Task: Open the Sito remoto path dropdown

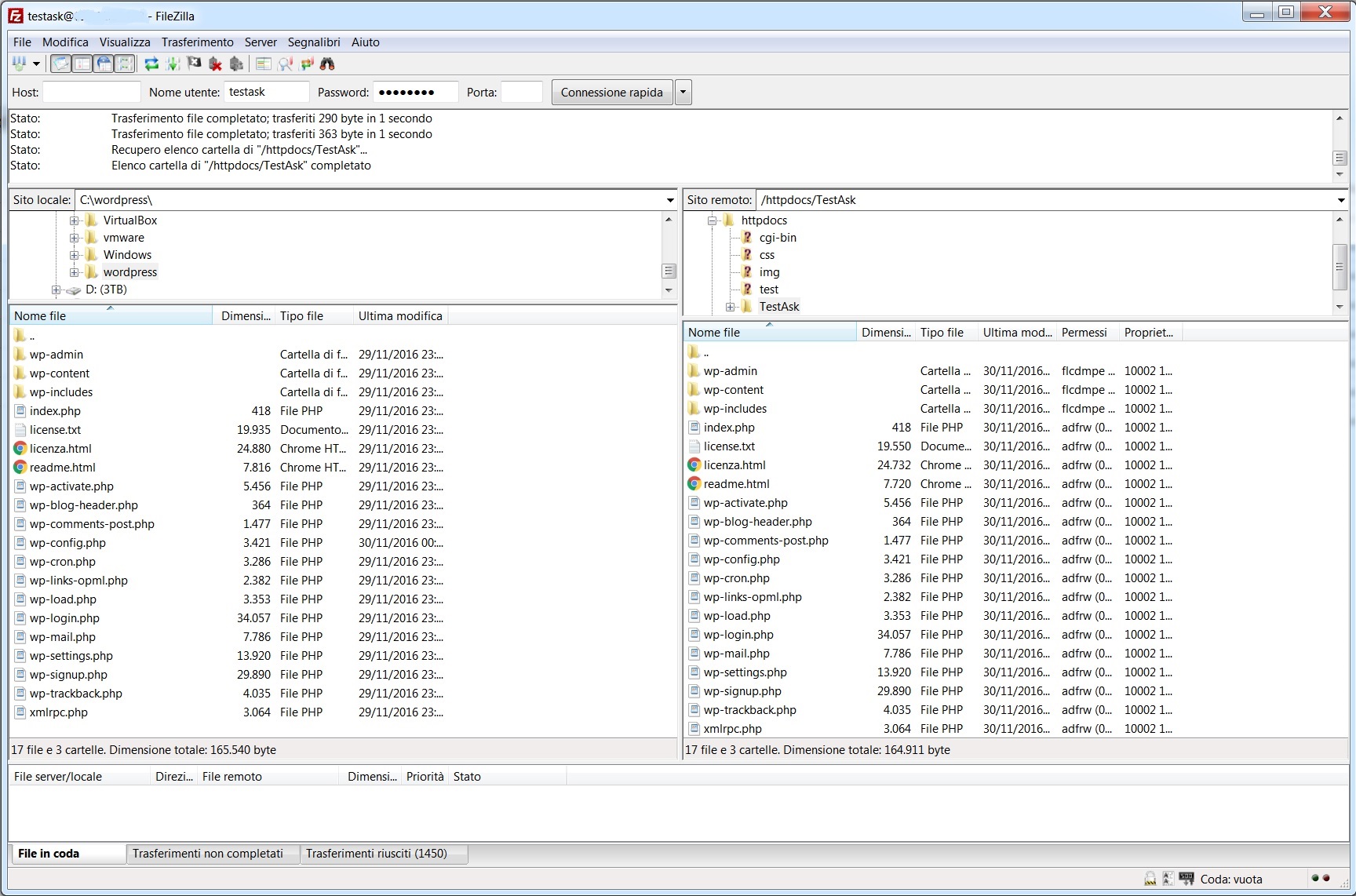Action: 1341,200
